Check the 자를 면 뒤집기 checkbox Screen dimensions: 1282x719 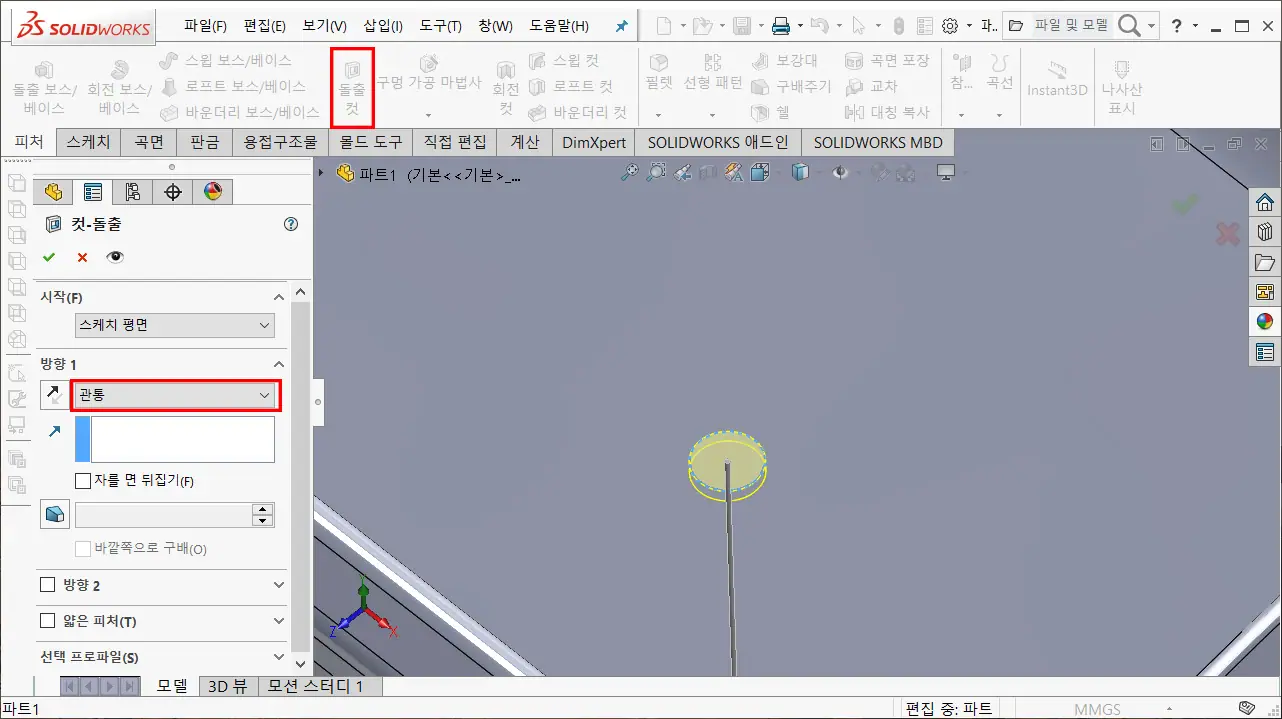83,480
